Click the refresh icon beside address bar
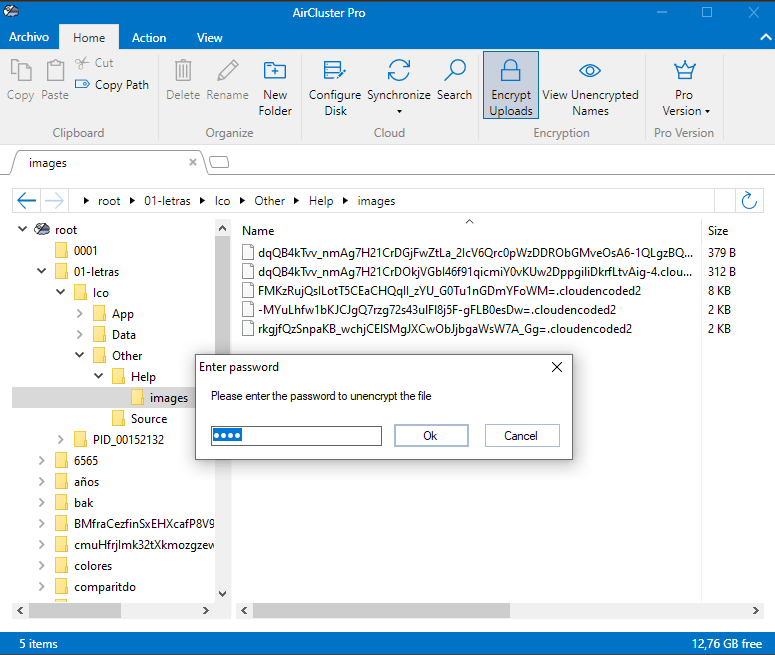 point(748,201)
